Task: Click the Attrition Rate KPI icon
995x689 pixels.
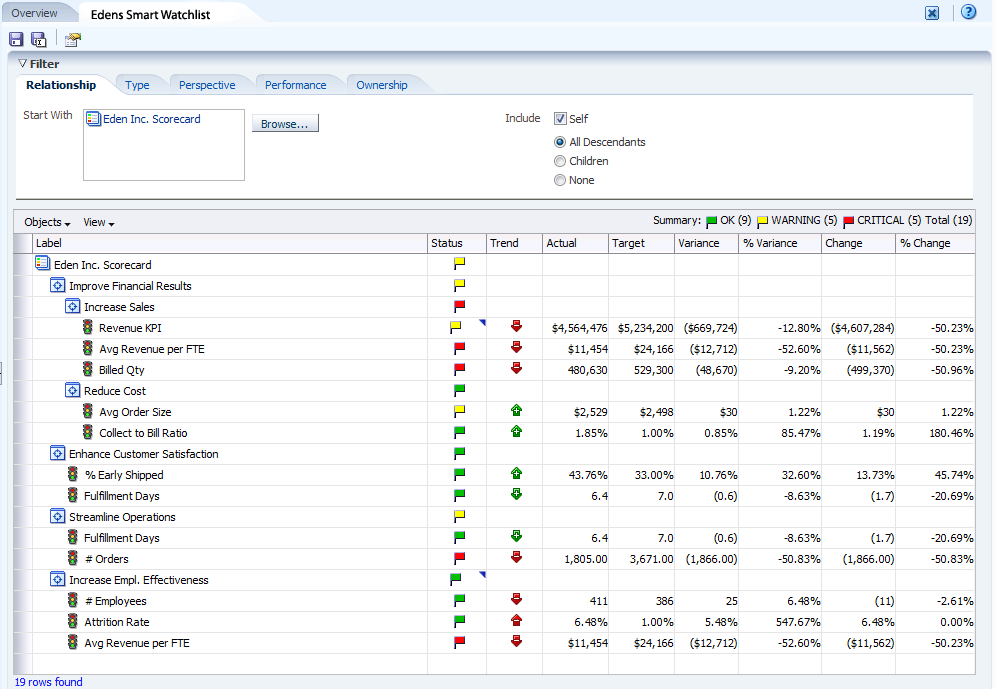Action: tap(73, 622)
